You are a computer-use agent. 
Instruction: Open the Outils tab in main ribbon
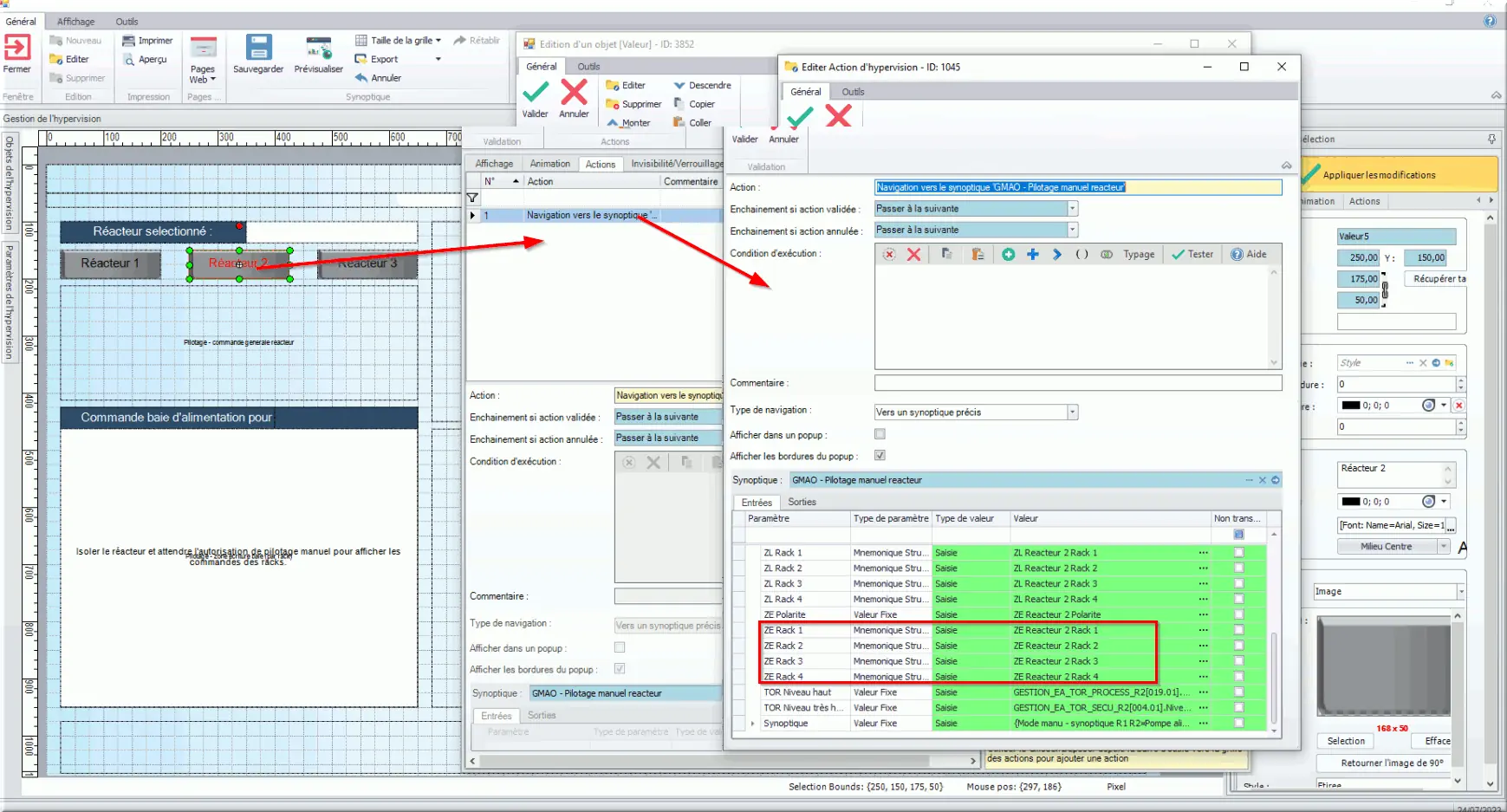tap(127, 22)
